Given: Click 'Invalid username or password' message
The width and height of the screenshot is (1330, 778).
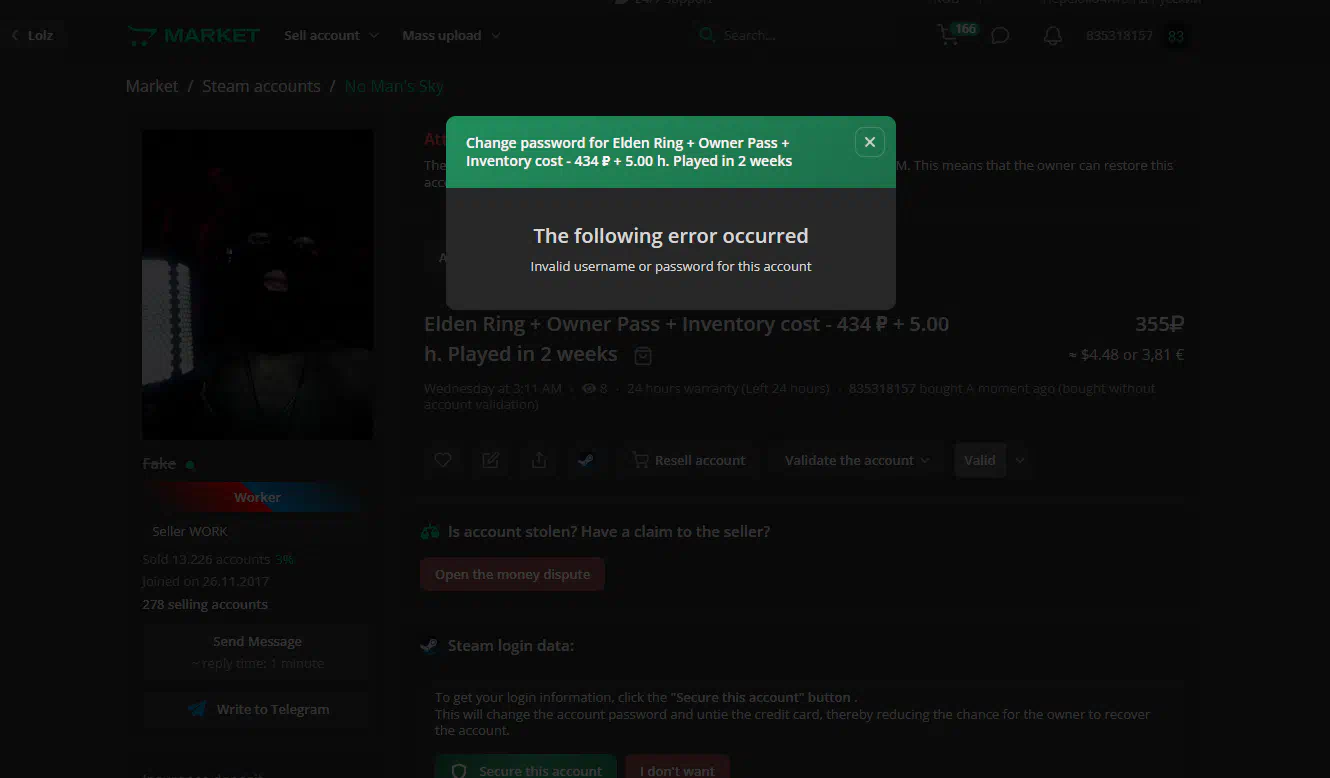Looking at the screenshot, I should tap(671, 266).
